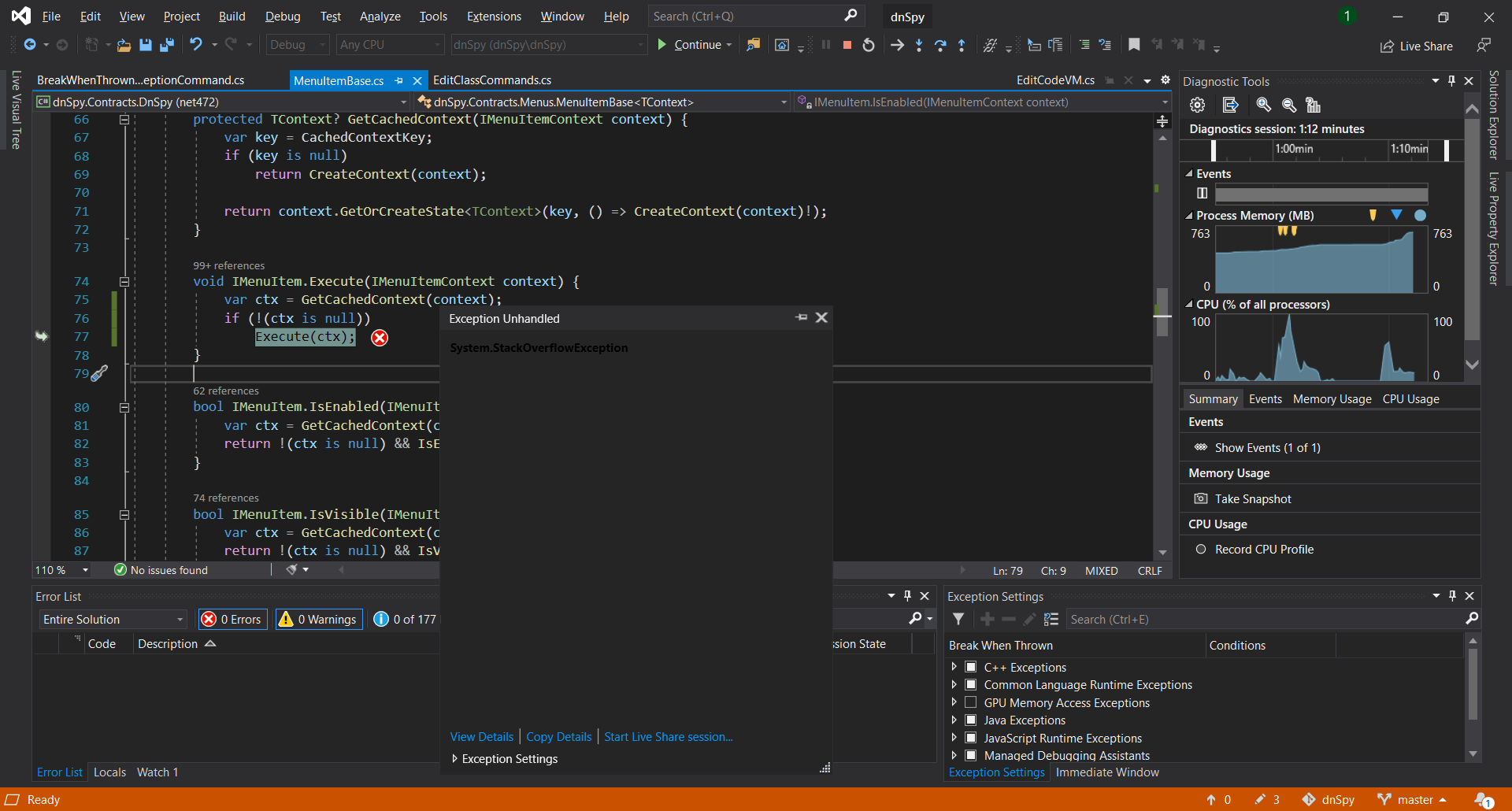The width and height of the screenshot is (1512, 811).
Task: Expand Exception Settings in the popup
Action: click(455, 759)
